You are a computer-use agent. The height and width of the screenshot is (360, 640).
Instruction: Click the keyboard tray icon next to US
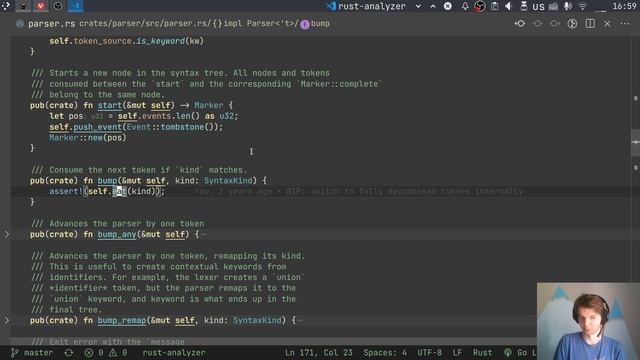pos(553,6)
